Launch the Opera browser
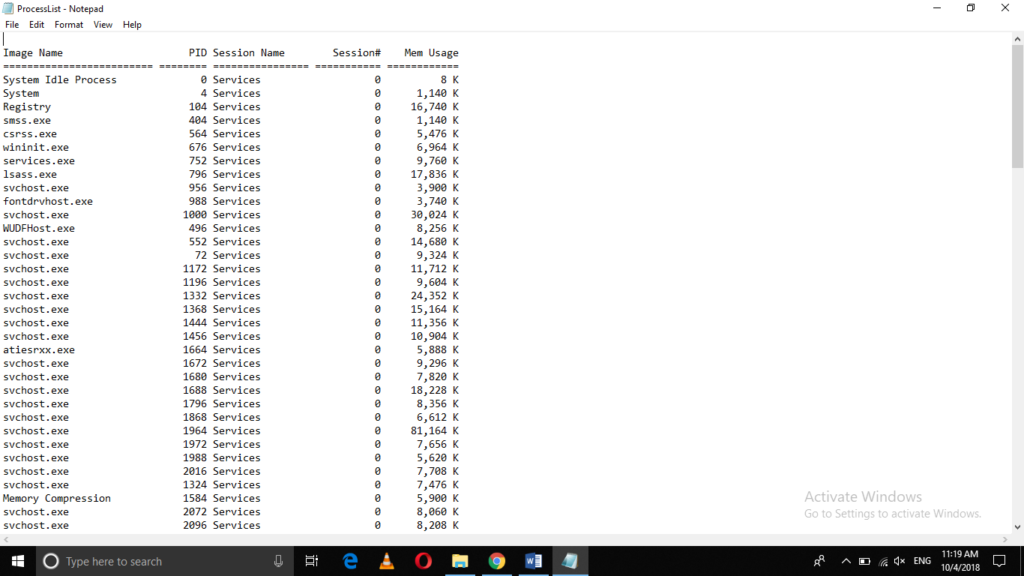 click(422, 560)
